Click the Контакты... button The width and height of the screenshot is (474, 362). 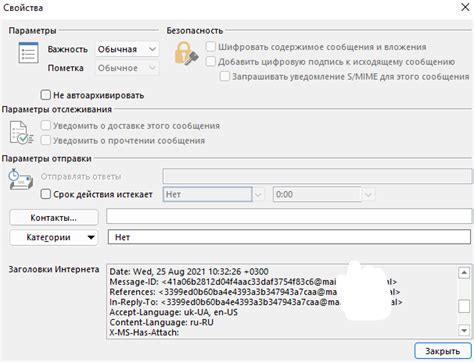click(54, 218)
